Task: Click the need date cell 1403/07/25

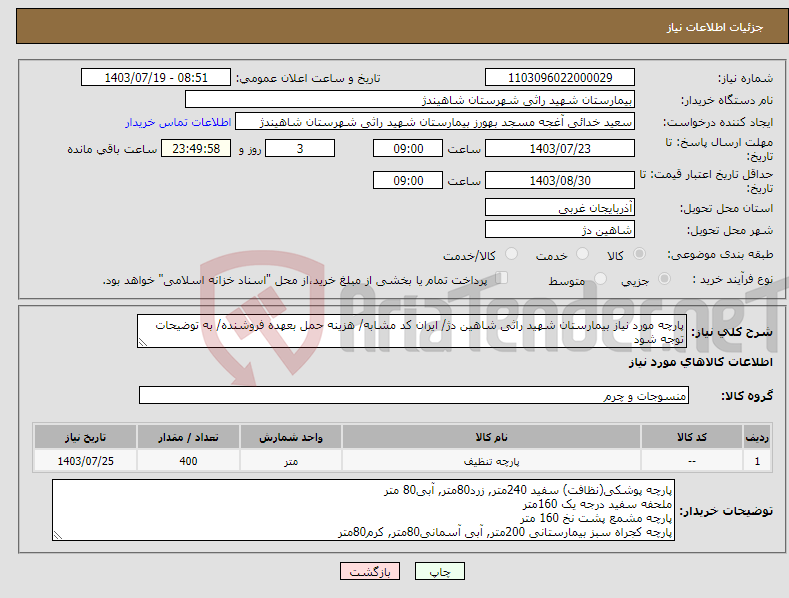Action: click(x=86, y=461)
